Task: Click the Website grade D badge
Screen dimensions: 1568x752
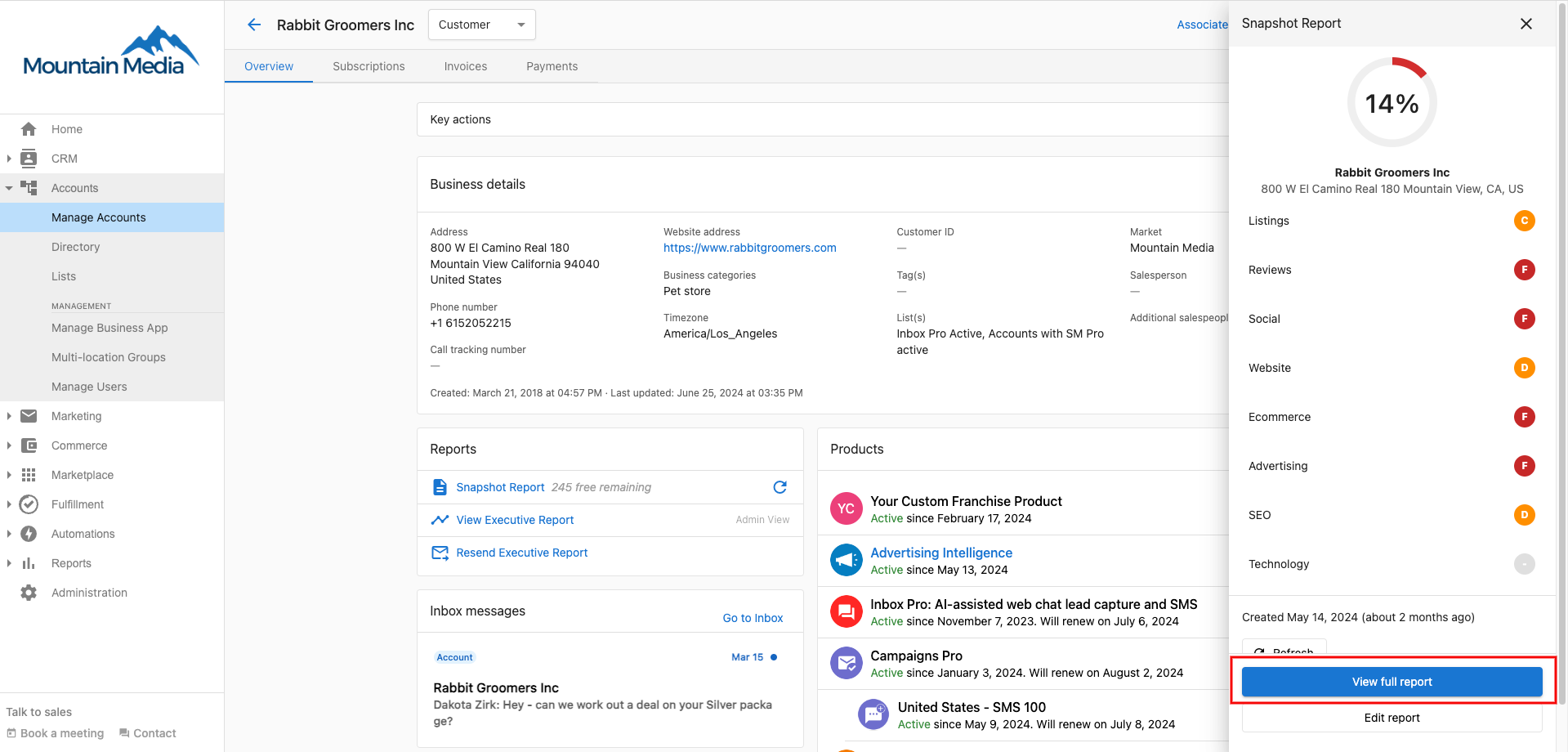Action: [1524, 368]
